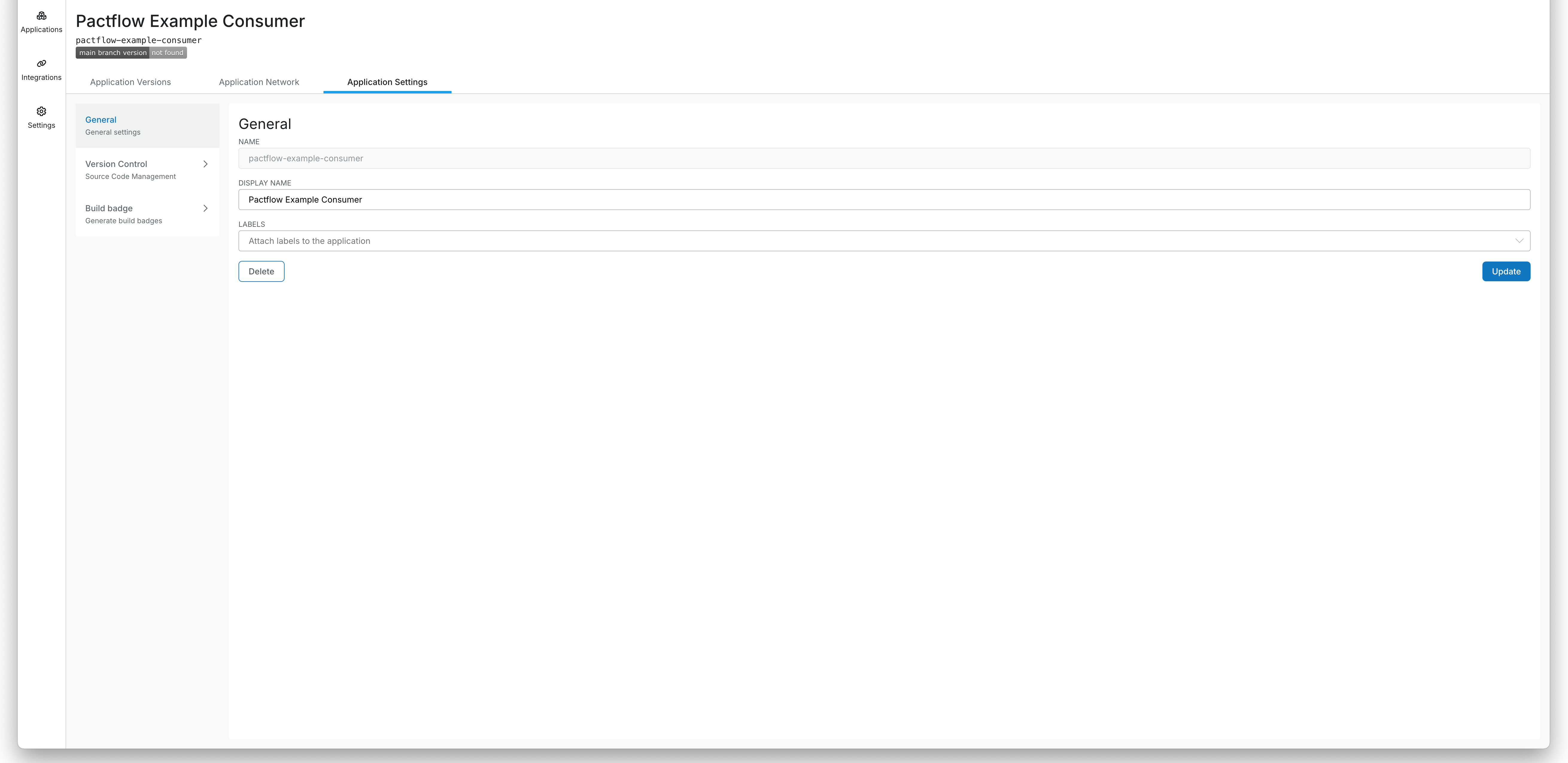Expand the Build badge chevron
Screen dimensions: 1568x763
(206, 208)
